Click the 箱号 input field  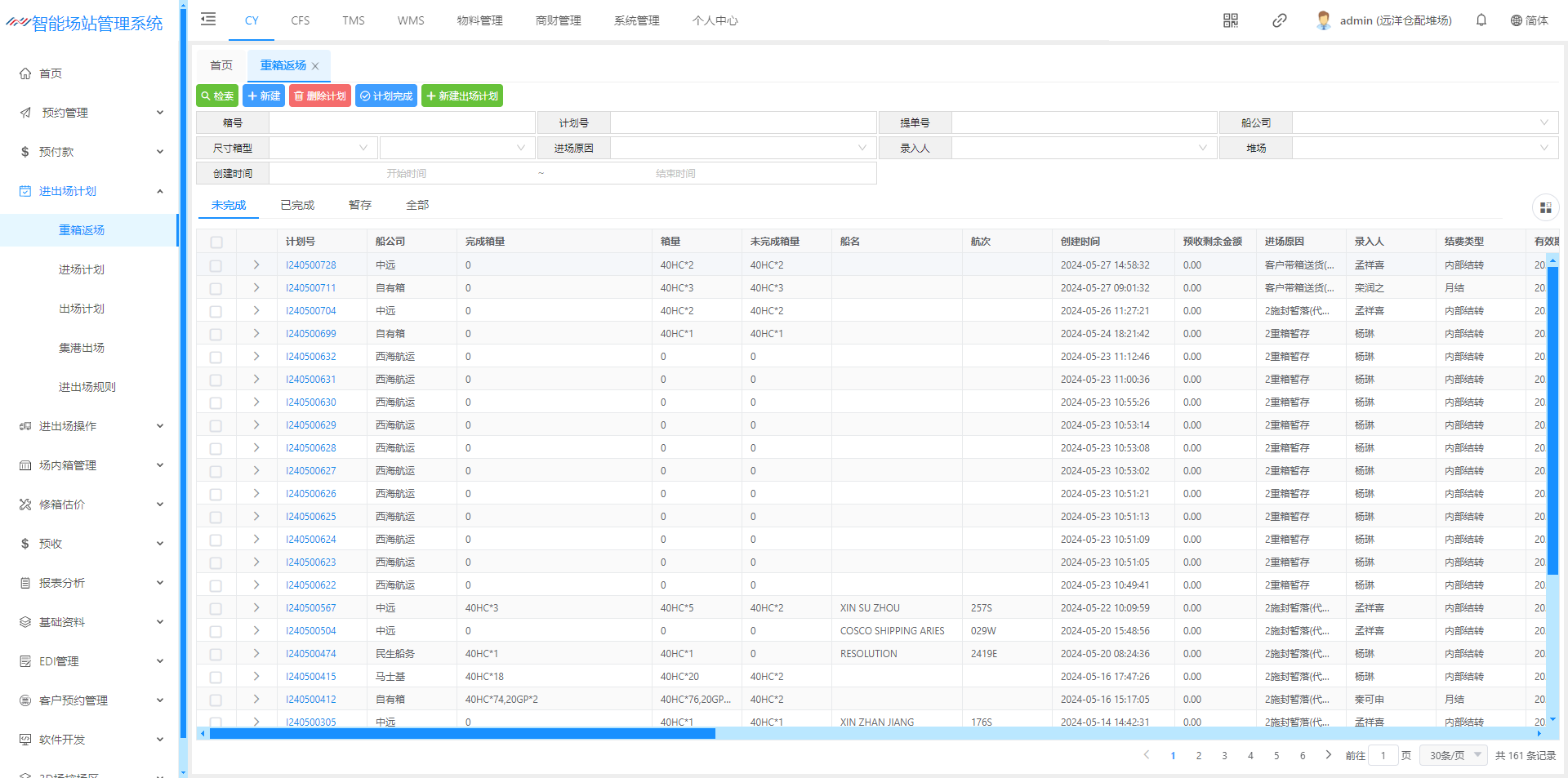(x=402, y=123)
